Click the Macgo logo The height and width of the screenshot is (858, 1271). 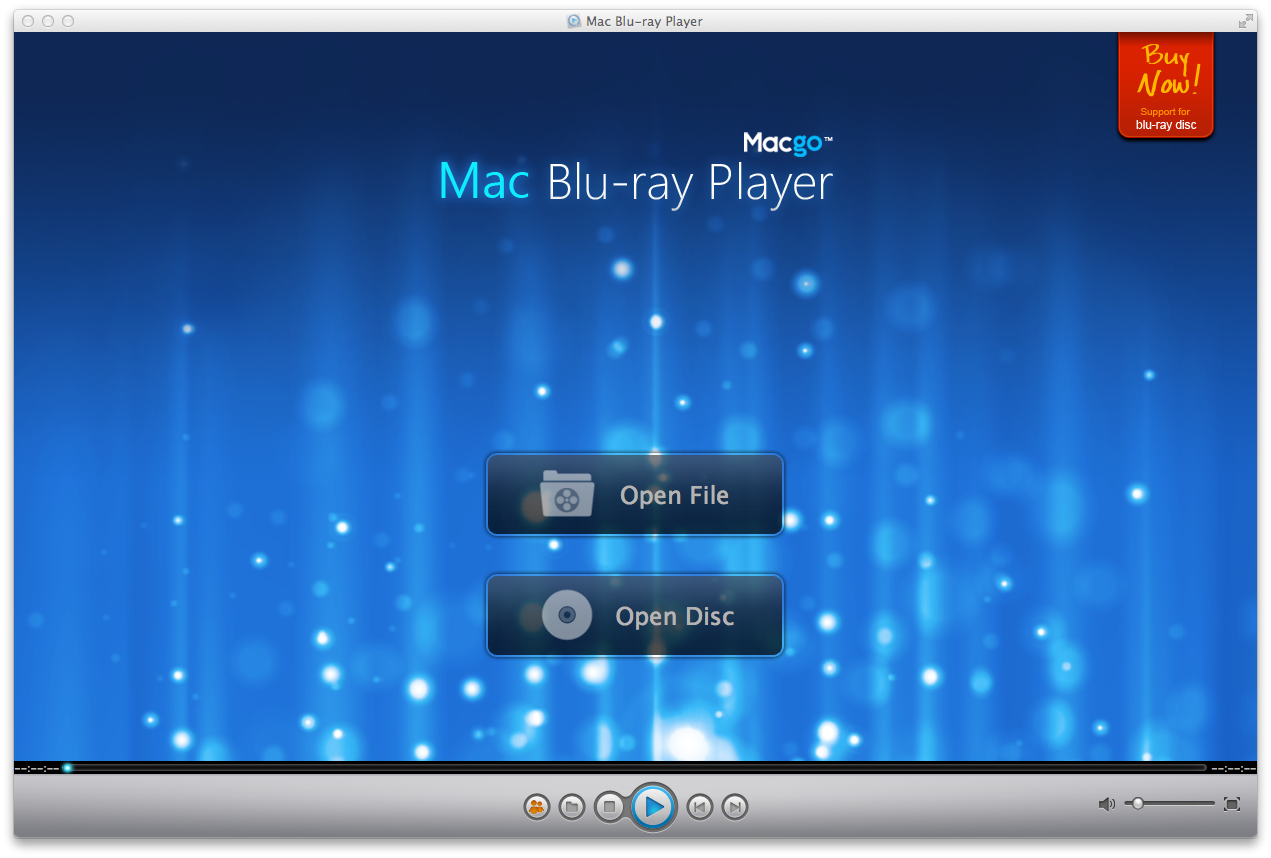coord(787,143)
